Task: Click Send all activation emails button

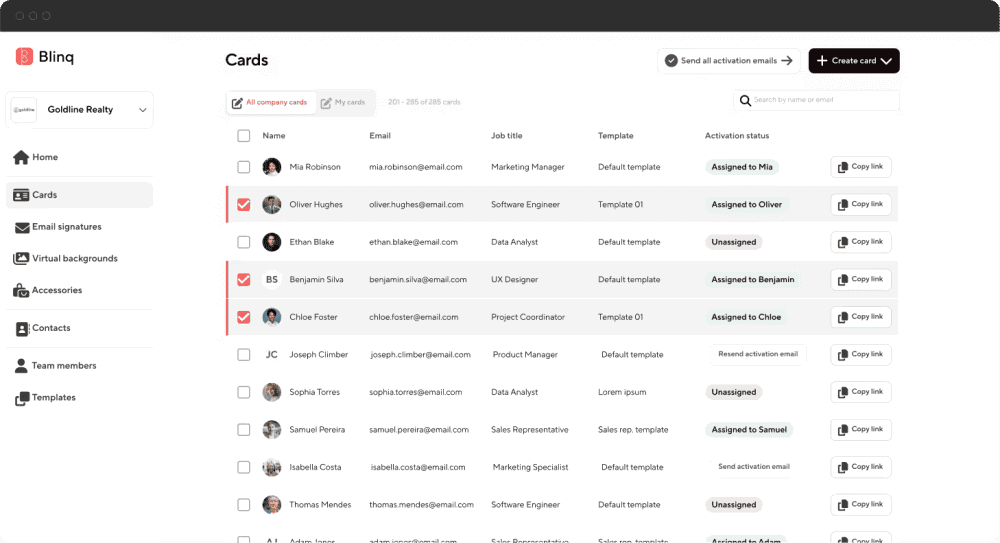Action: (728, 61)
